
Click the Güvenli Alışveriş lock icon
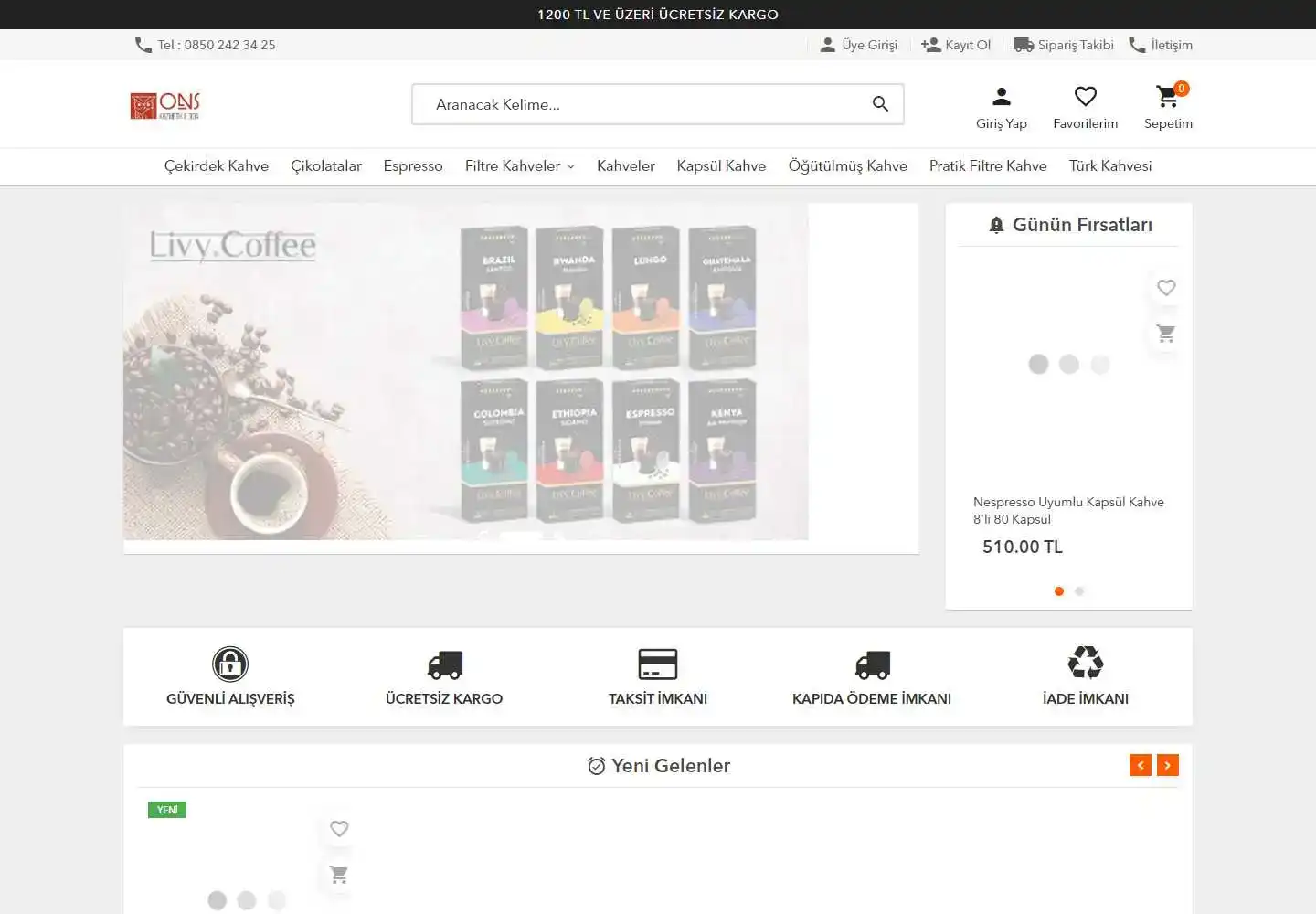(x=230, y=664)
